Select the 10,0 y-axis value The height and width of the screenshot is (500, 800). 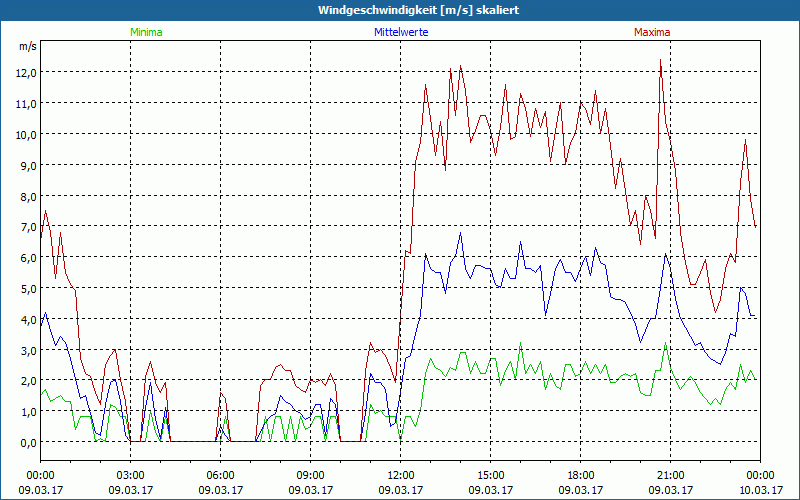pos(27,135)
